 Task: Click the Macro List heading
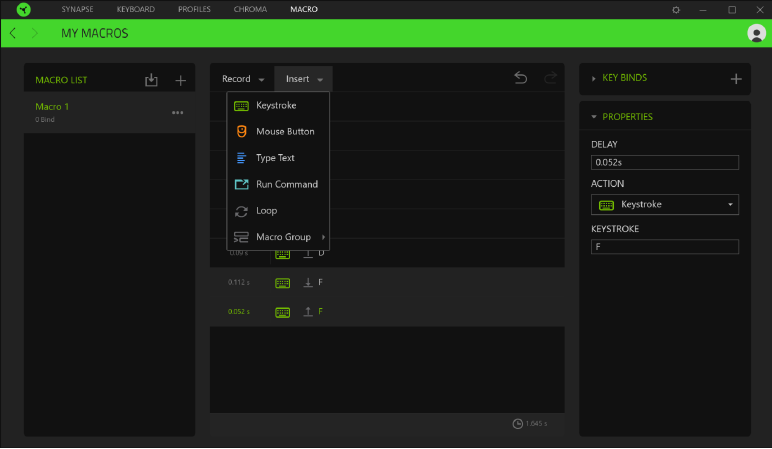61,80
